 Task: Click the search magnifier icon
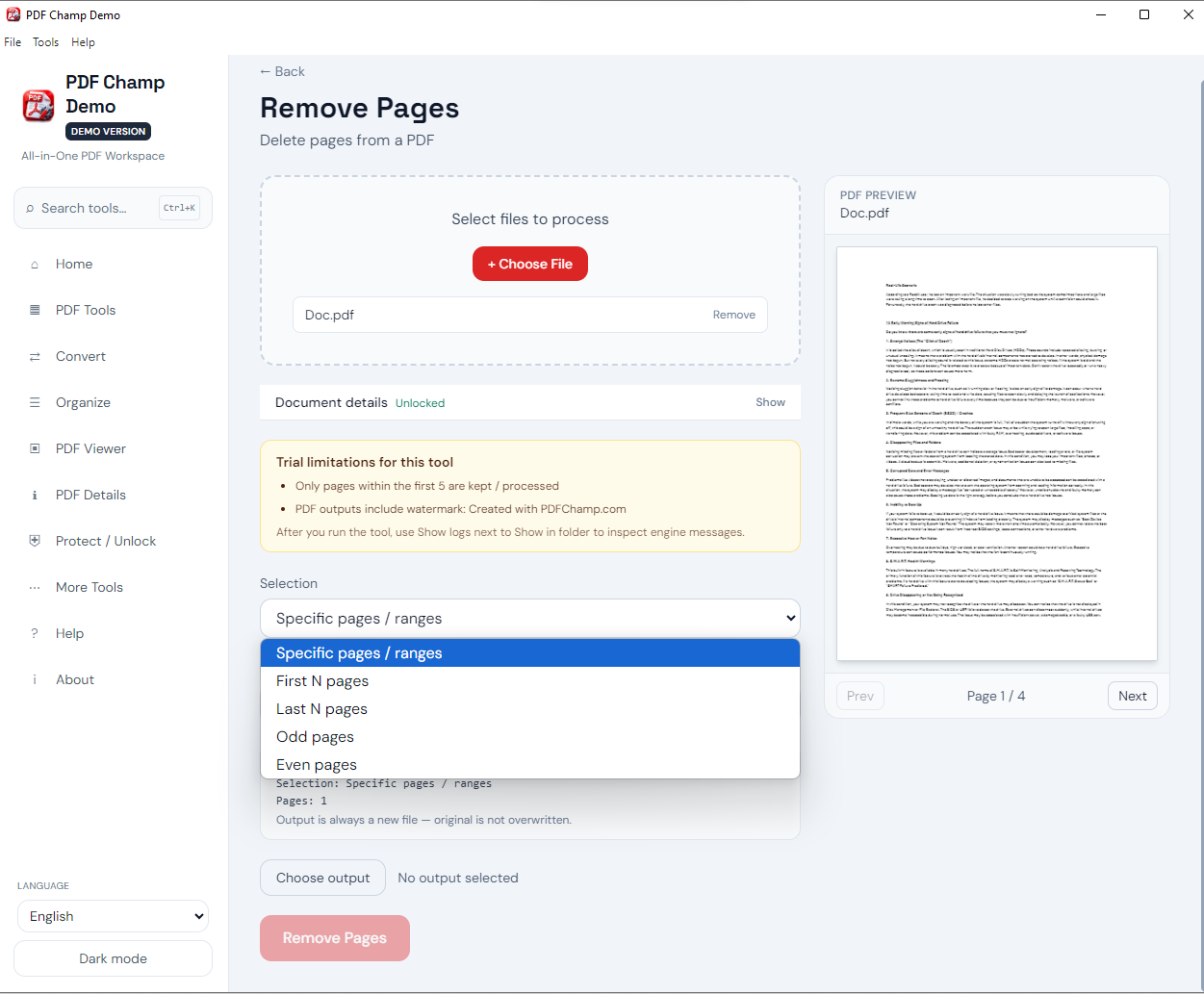click(x=30, y=209)
